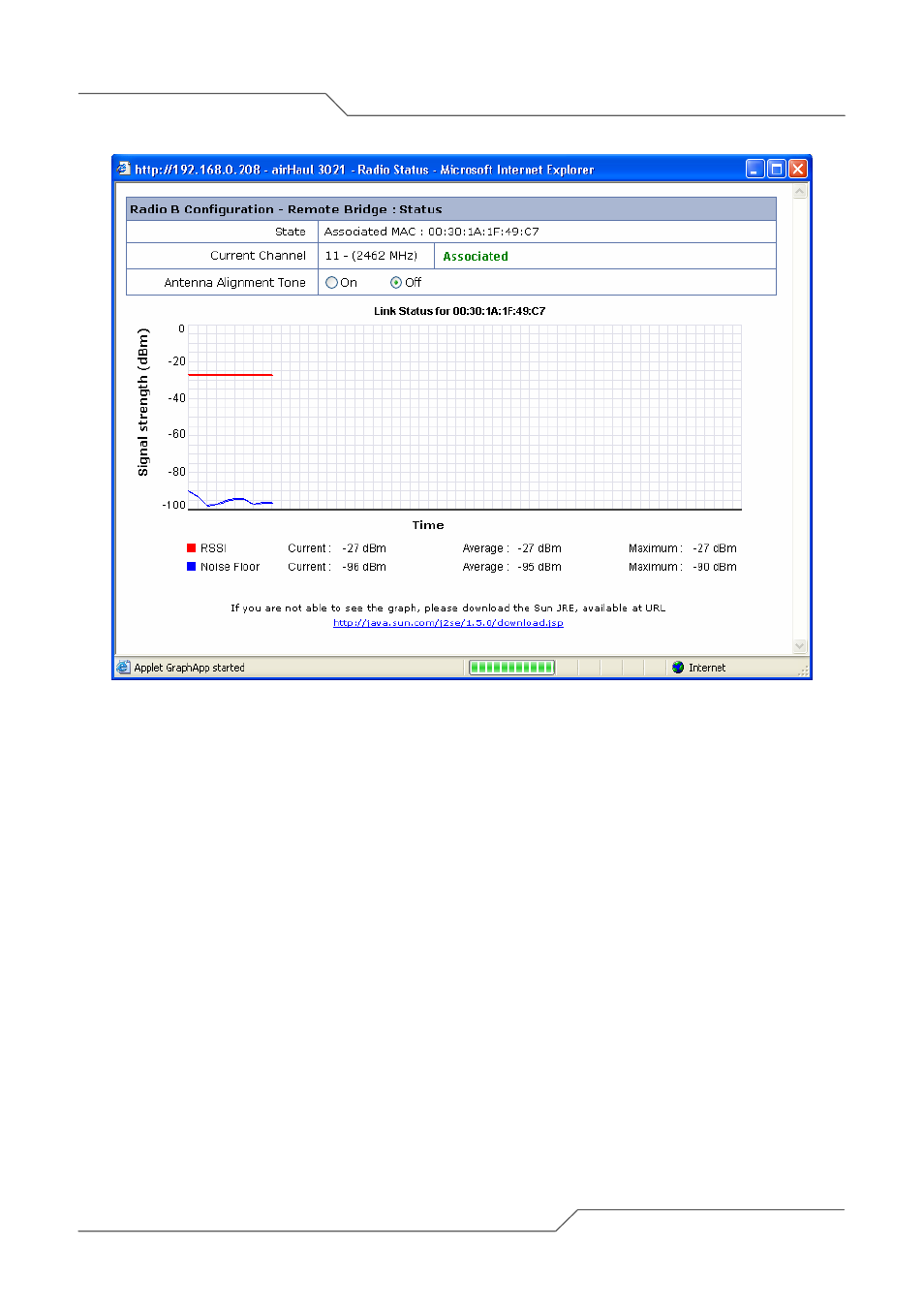This screenshot has height=1309, width=924.
Task: Click the 'RSSI' legend label
Action: click(x=213, y=548)
